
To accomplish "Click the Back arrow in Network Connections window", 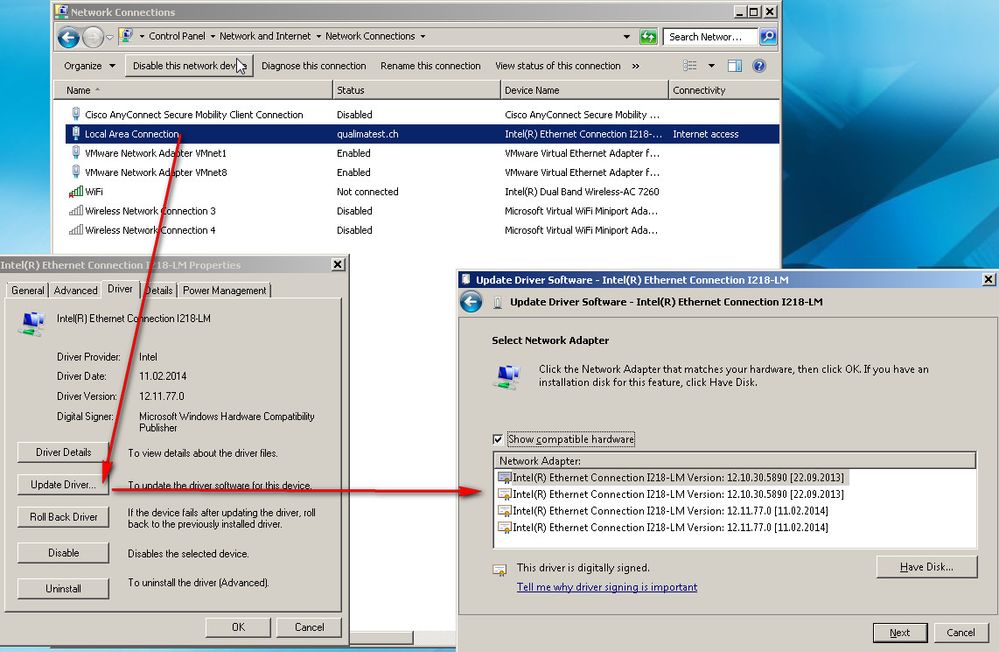I will (68, 37).
